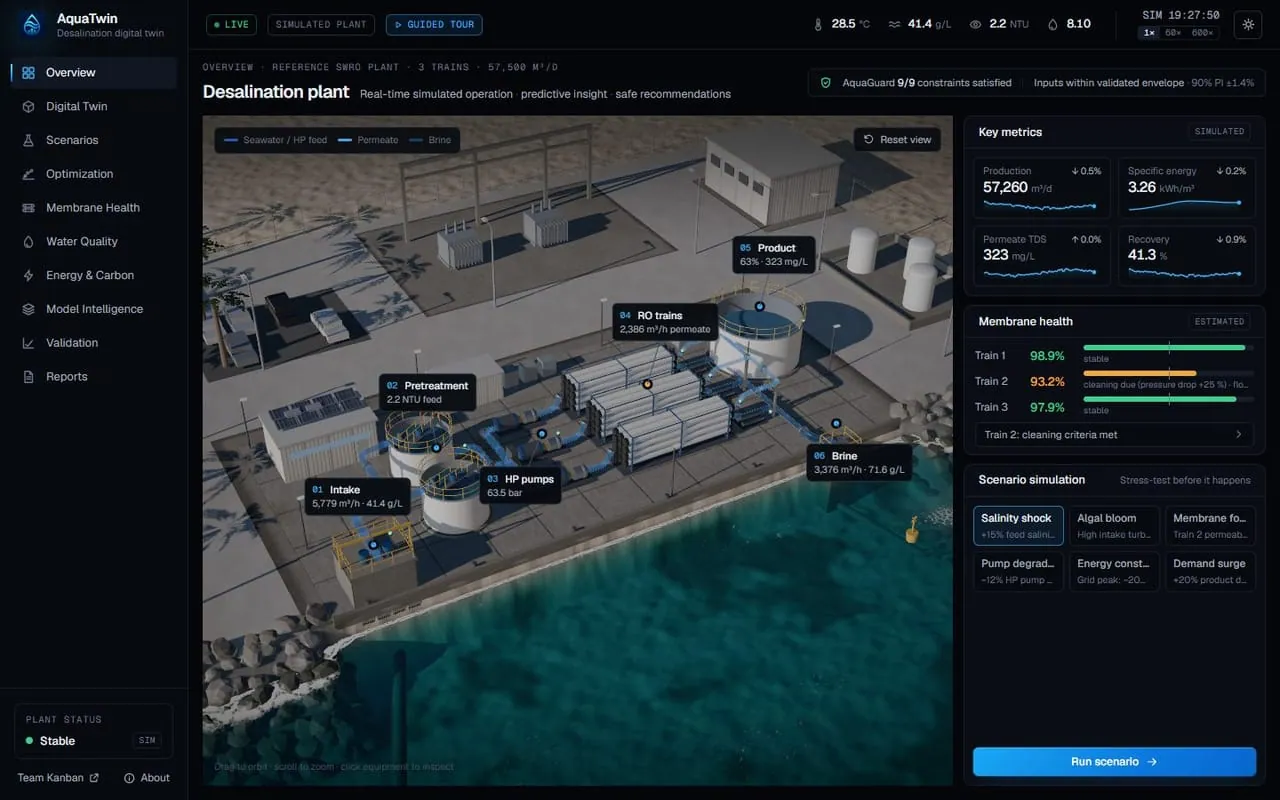Expand the Train 2 cleaning criteria met row
The image size is (1280, 800).
[1114, 435]
